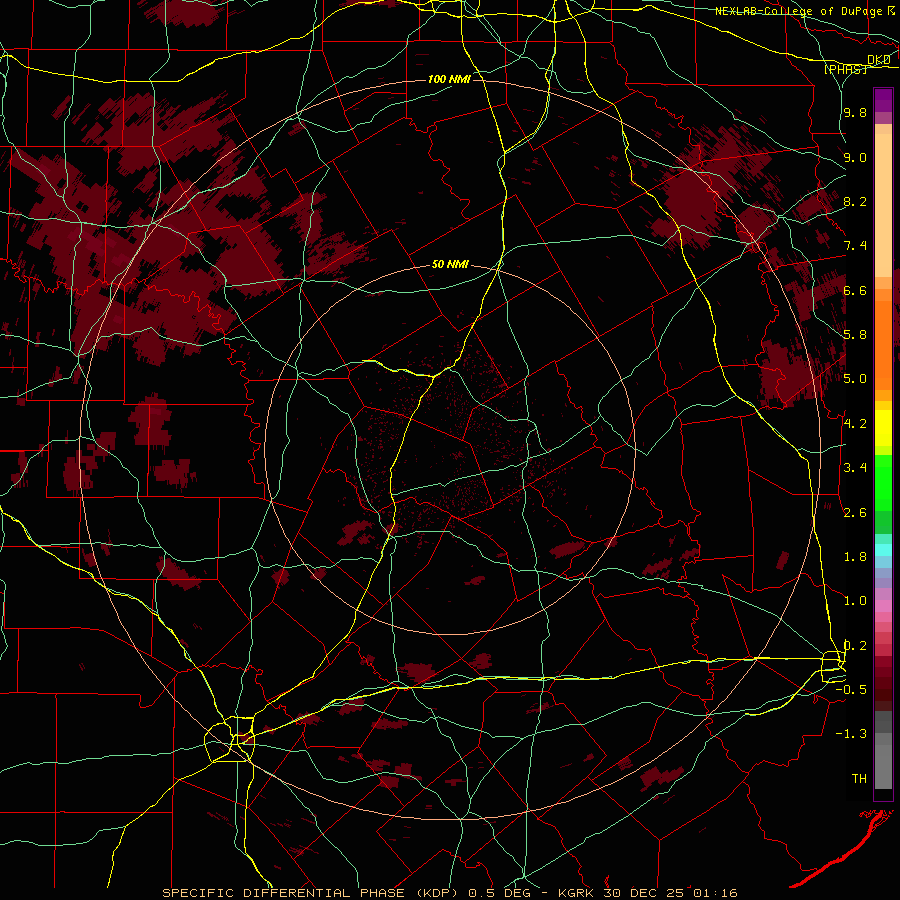The width and height of the screenshot is (900, 900).
Task: Pick the purple segment of the color bar
Action: (883, 101)
